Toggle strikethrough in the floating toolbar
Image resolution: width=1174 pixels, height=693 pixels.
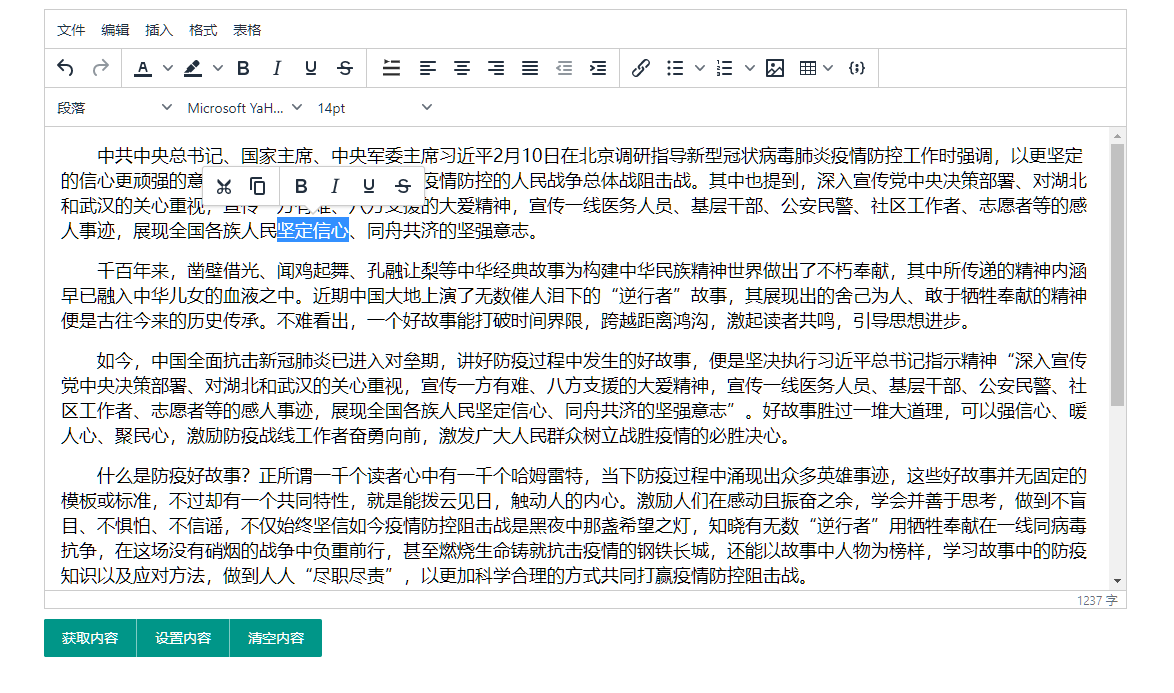[x=403, y=186]
